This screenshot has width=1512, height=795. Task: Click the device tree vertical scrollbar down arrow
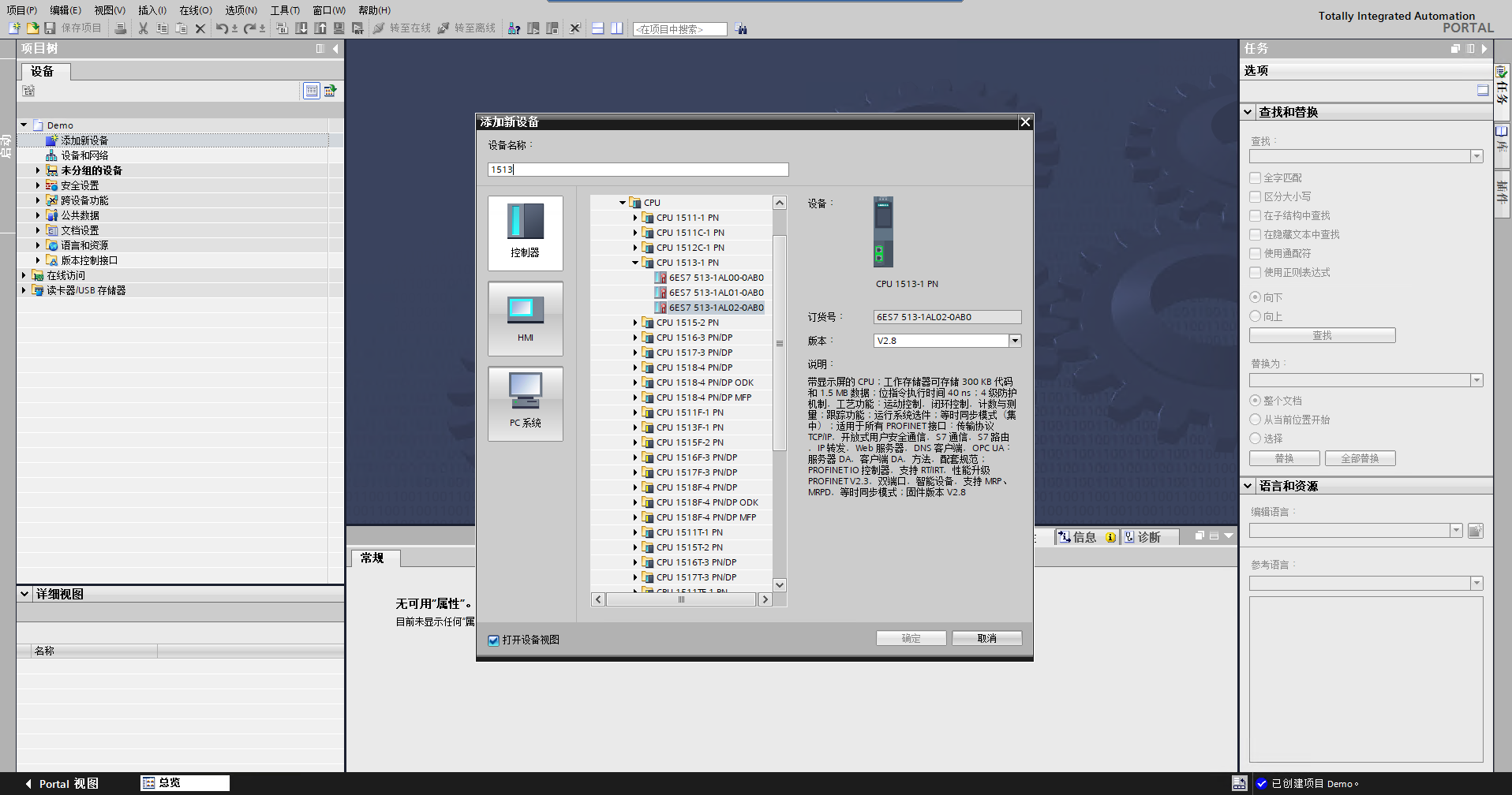click(780, 585)
